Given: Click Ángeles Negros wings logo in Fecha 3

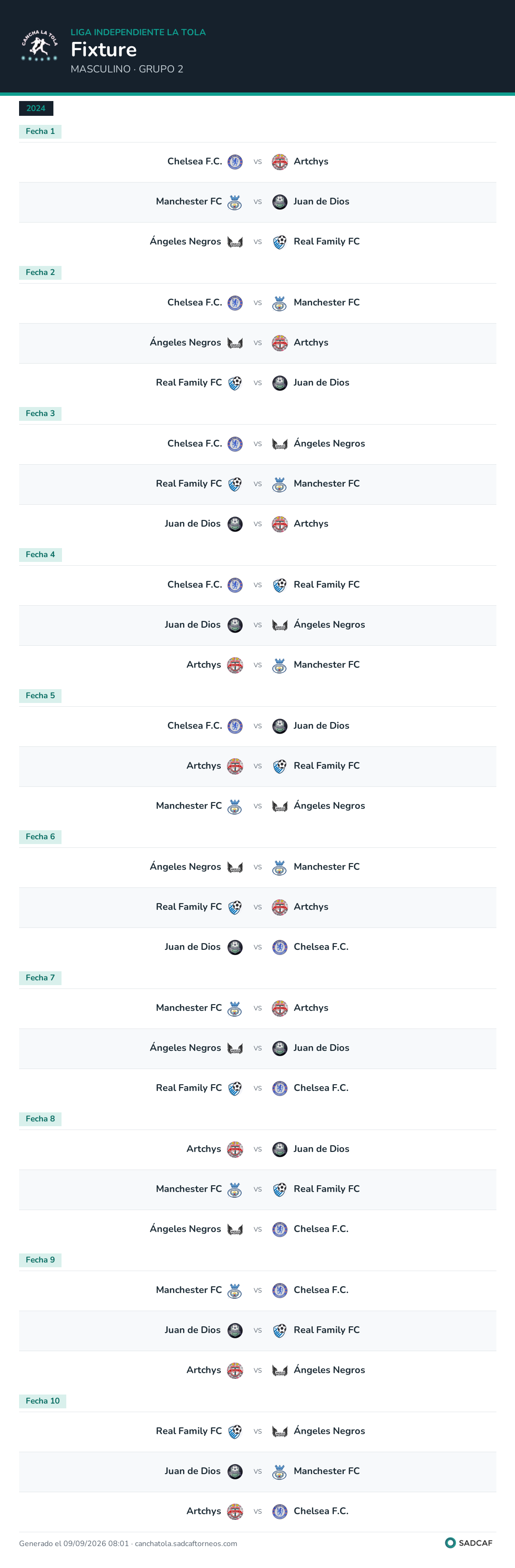Looking at the screenshot, I should point(279,444).
